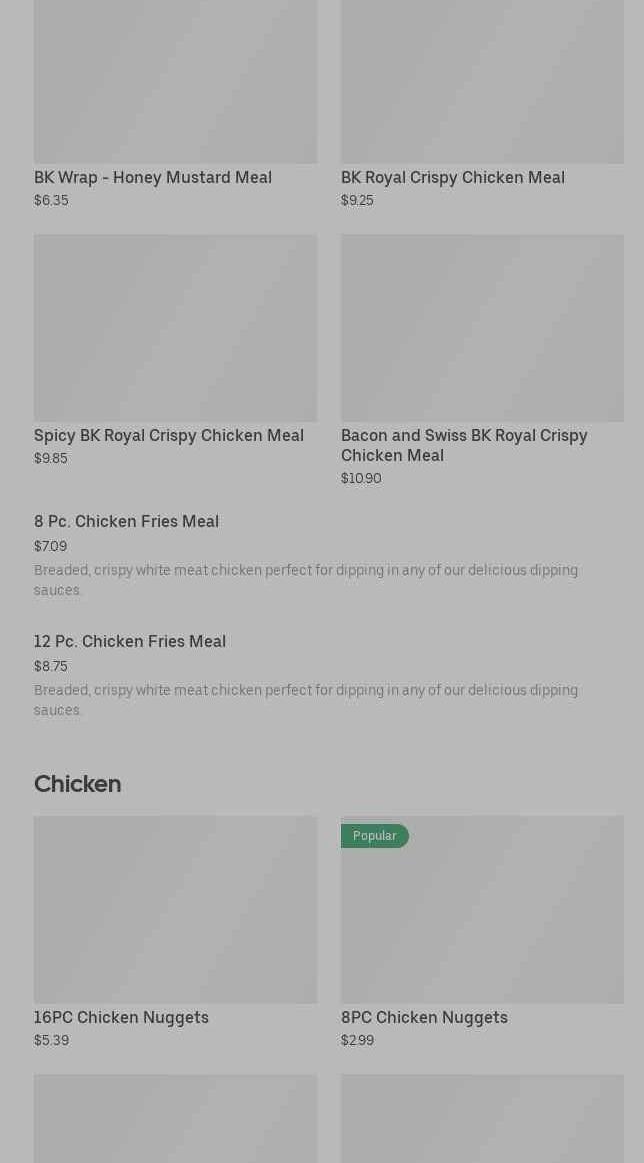Open the 8 Pc. Chicken Fries Meal item
This screenshot has width=644, height=1163.
pos(126,521)
